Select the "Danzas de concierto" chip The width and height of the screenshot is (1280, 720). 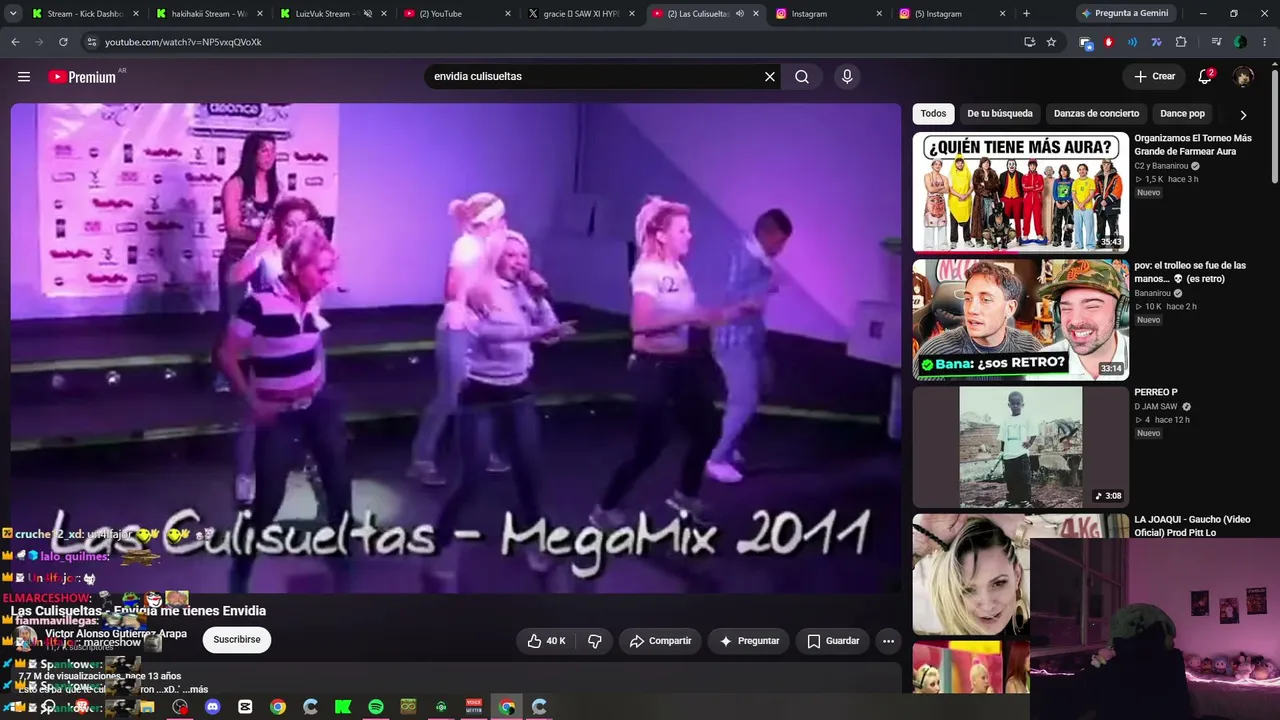(1096, 114)
